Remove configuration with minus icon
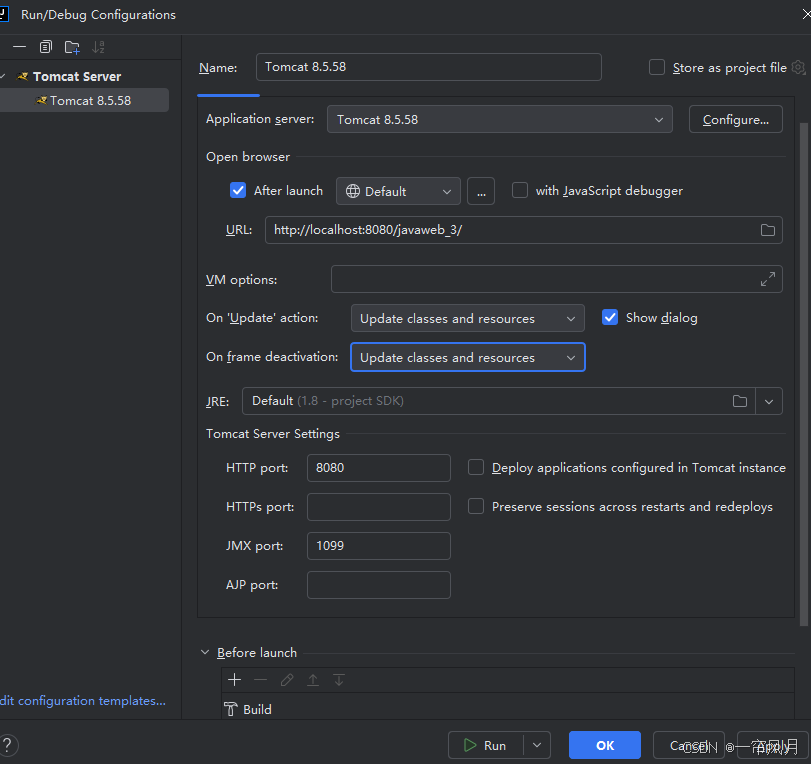 (19, 47)
